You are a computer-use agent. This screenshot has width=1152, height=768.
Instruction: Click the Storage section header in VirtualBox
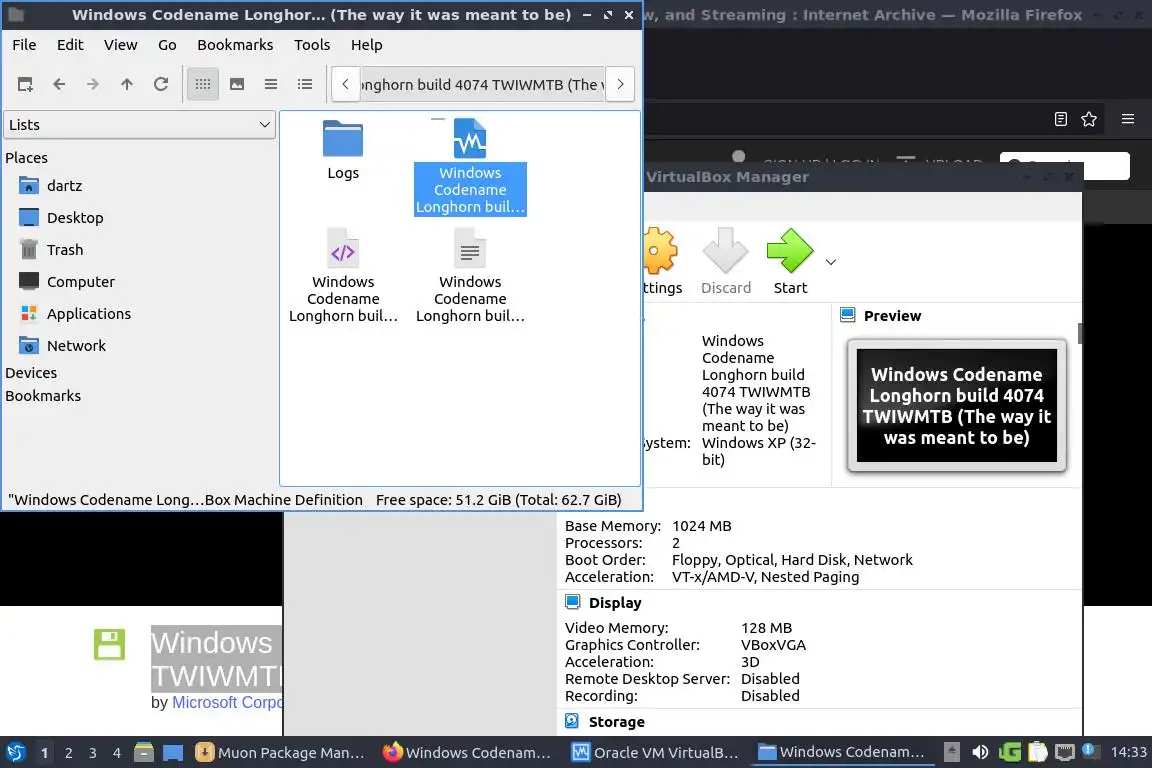click(x=616, y=722)
